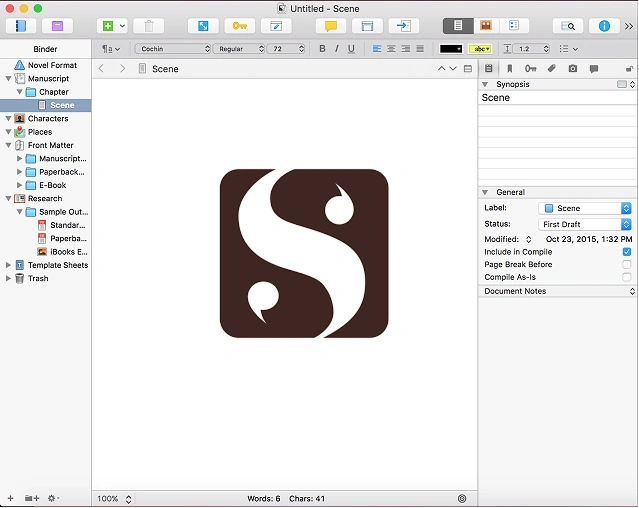Image resolution: width=639 pixels, height=508 pixels.
Task: Toggle the Binder sidebar button
Action: point(21,26)
